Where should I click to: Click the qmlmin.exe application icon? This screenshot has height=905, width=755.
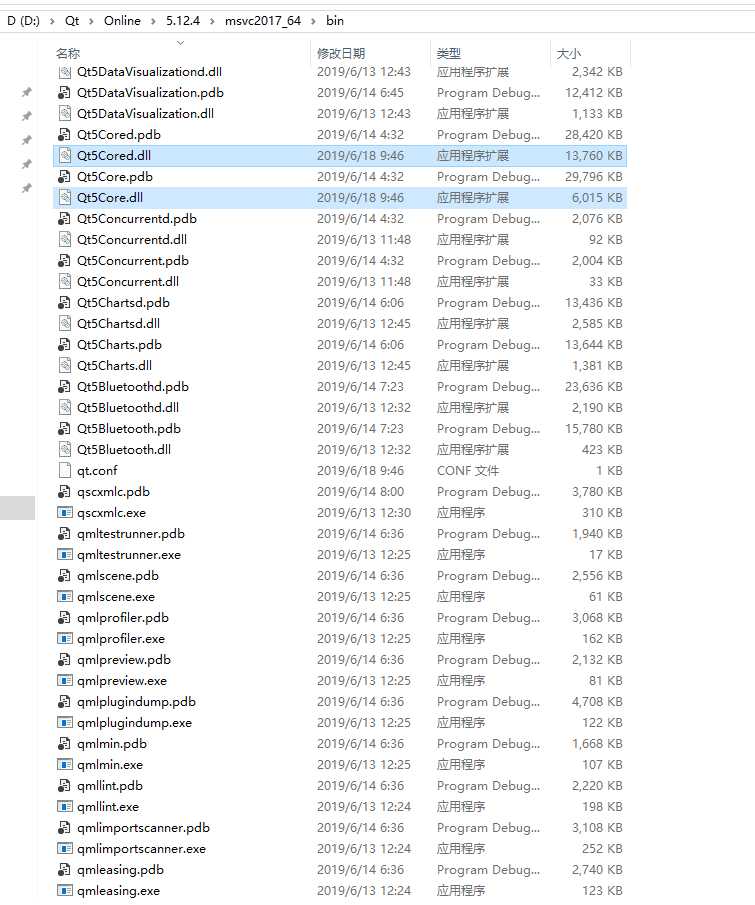coord(65,764)
